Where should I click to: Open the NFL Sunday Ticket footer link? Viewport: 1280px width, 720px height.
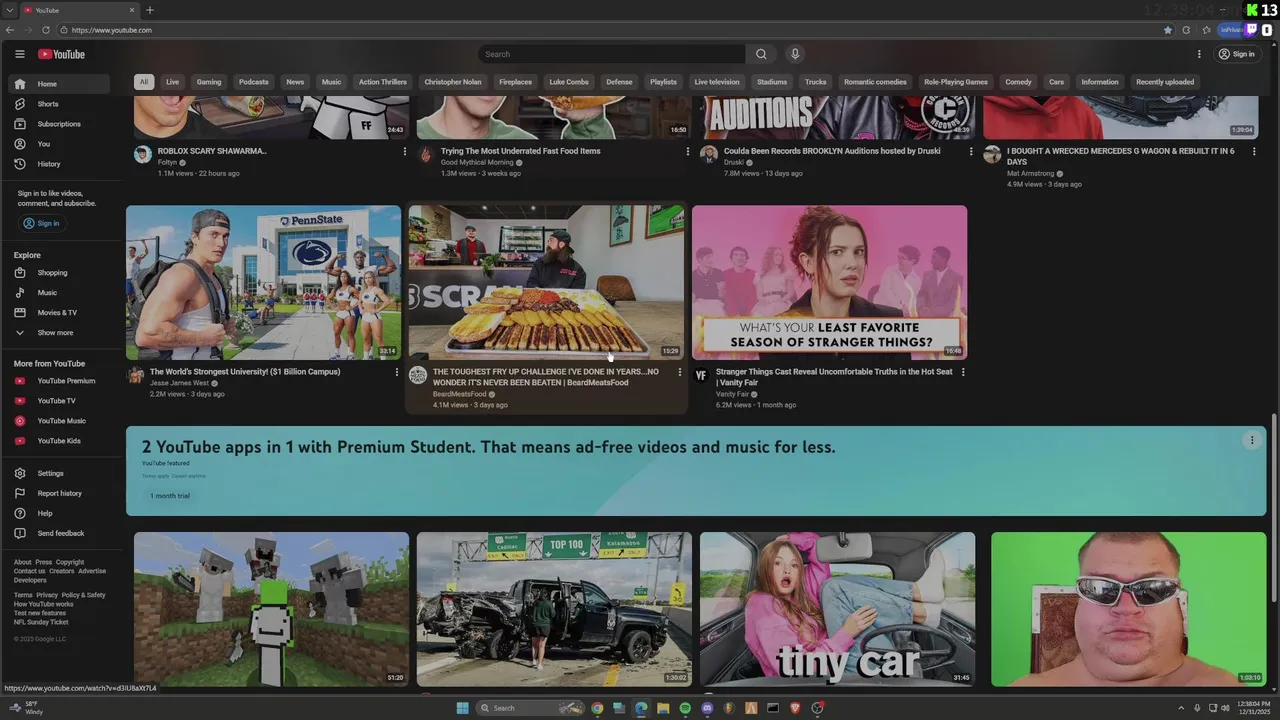point(41,622)
